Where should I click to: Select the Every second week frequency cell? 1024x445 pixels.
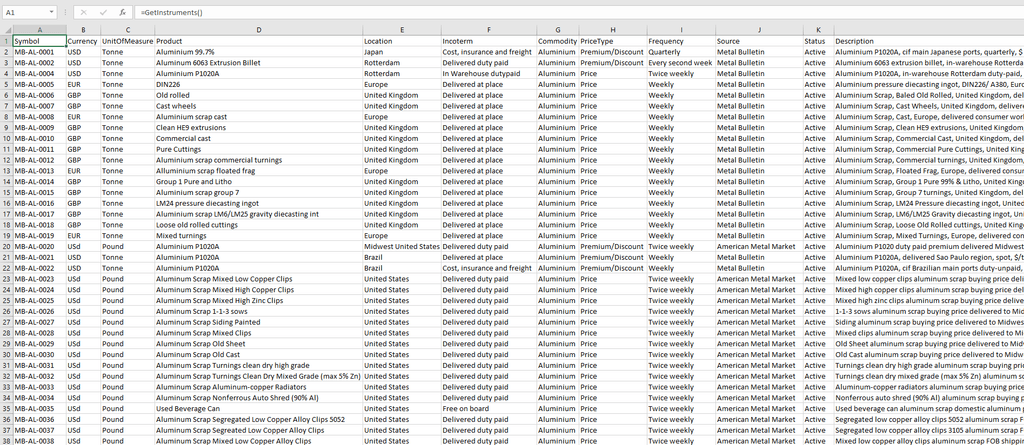680,62
